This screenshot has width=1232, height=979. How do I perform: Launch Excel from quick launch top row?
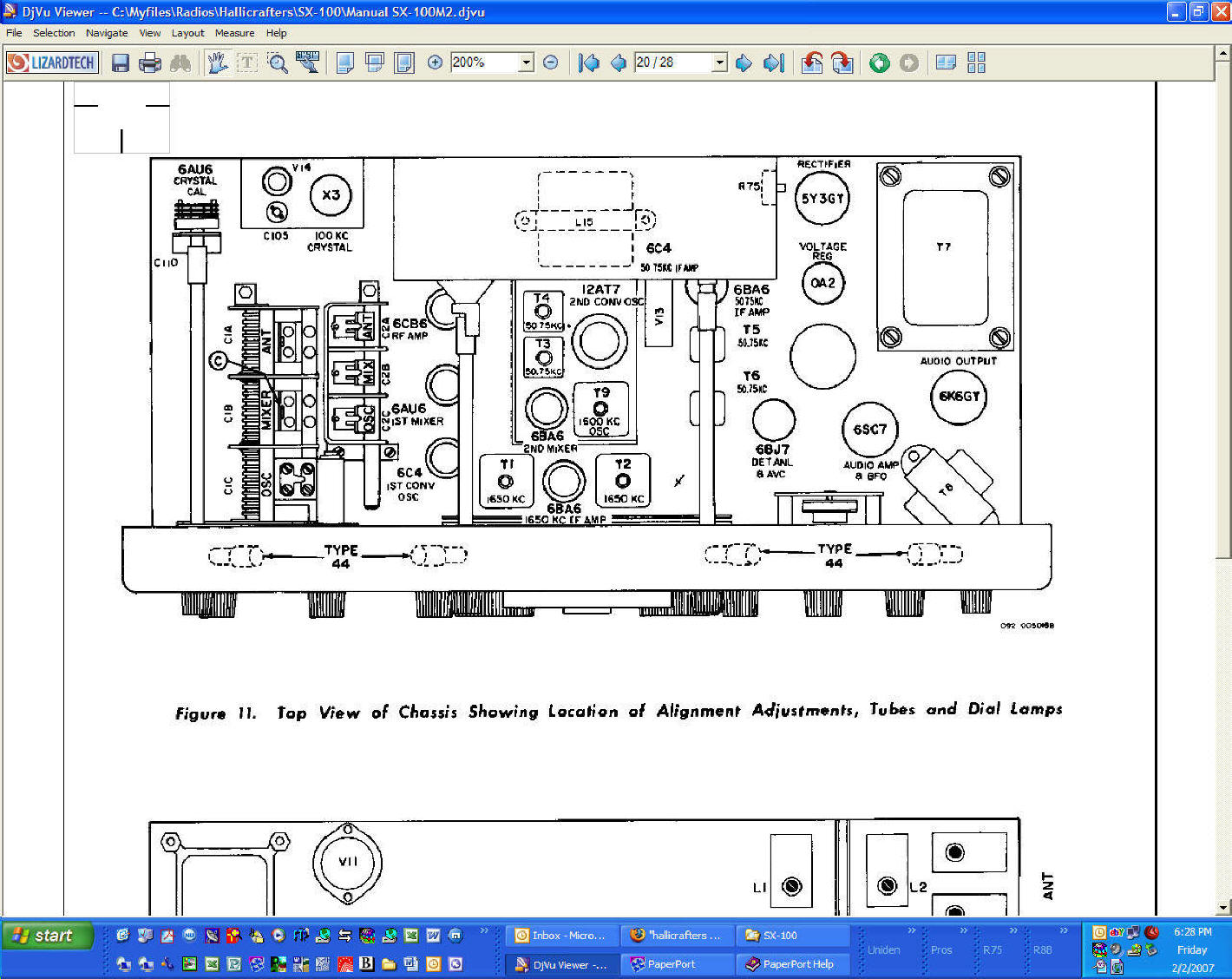click(x=410, y=936)
